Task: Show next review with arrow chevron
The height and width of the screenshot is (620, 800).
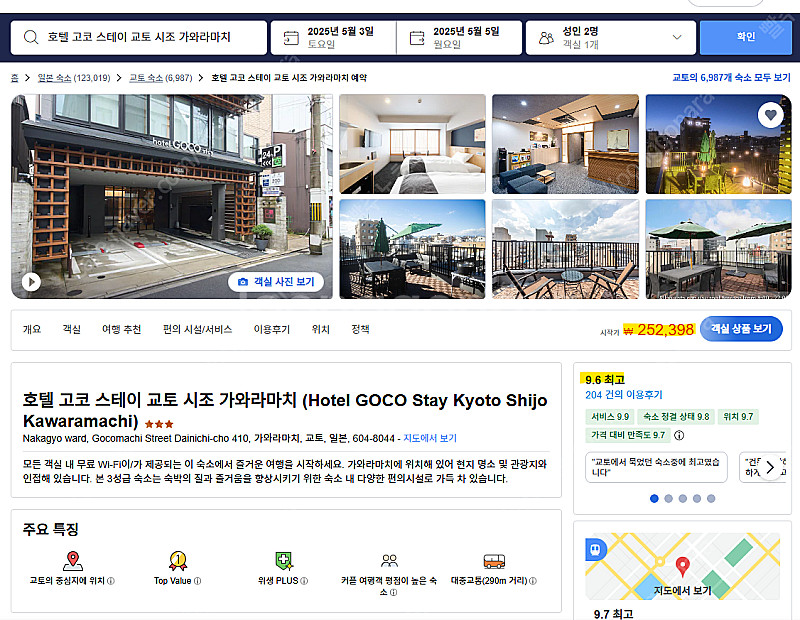Action: [770, 467]
